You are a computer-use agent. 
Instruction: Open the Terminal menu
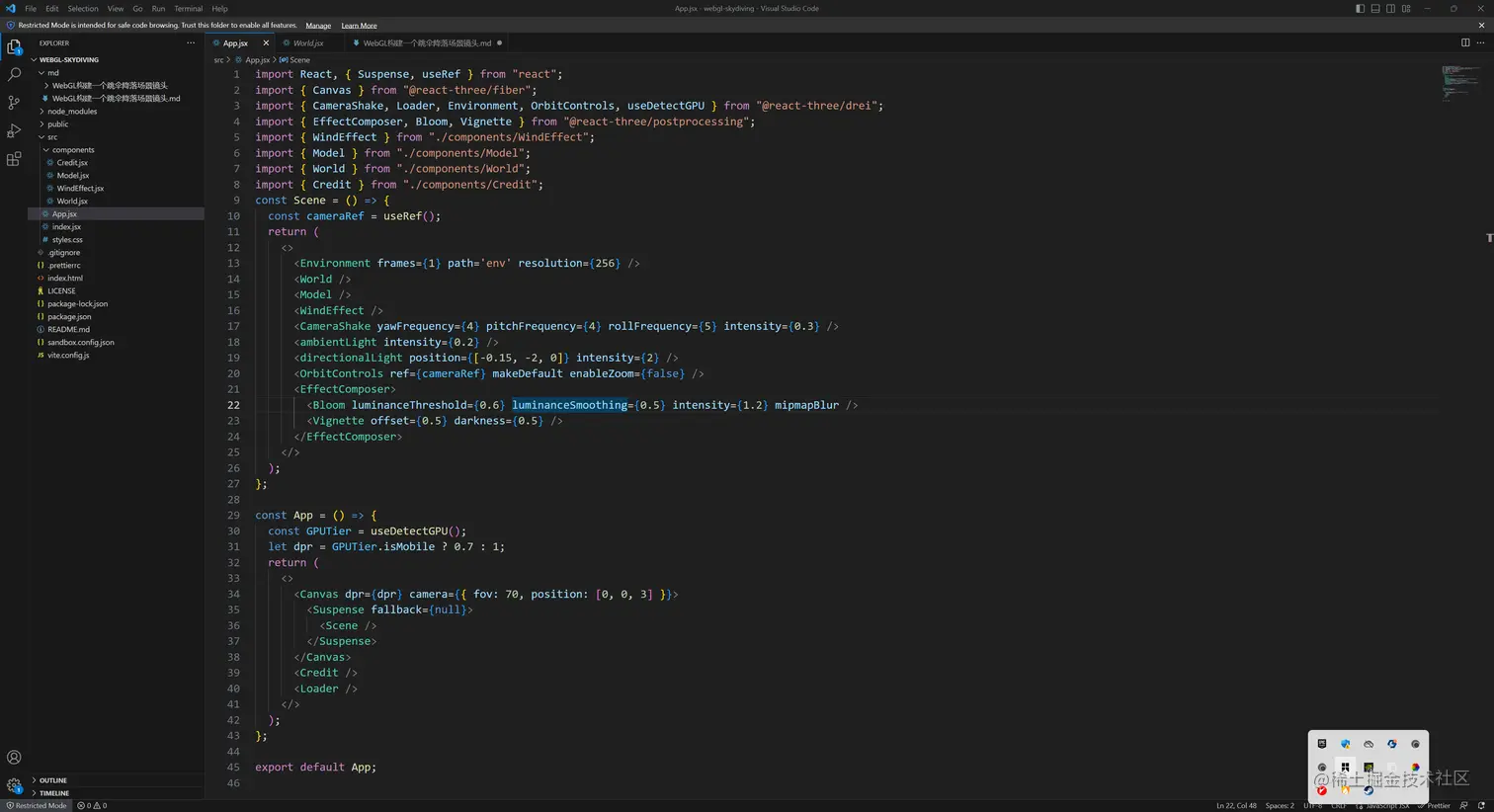tap(188, 9)
